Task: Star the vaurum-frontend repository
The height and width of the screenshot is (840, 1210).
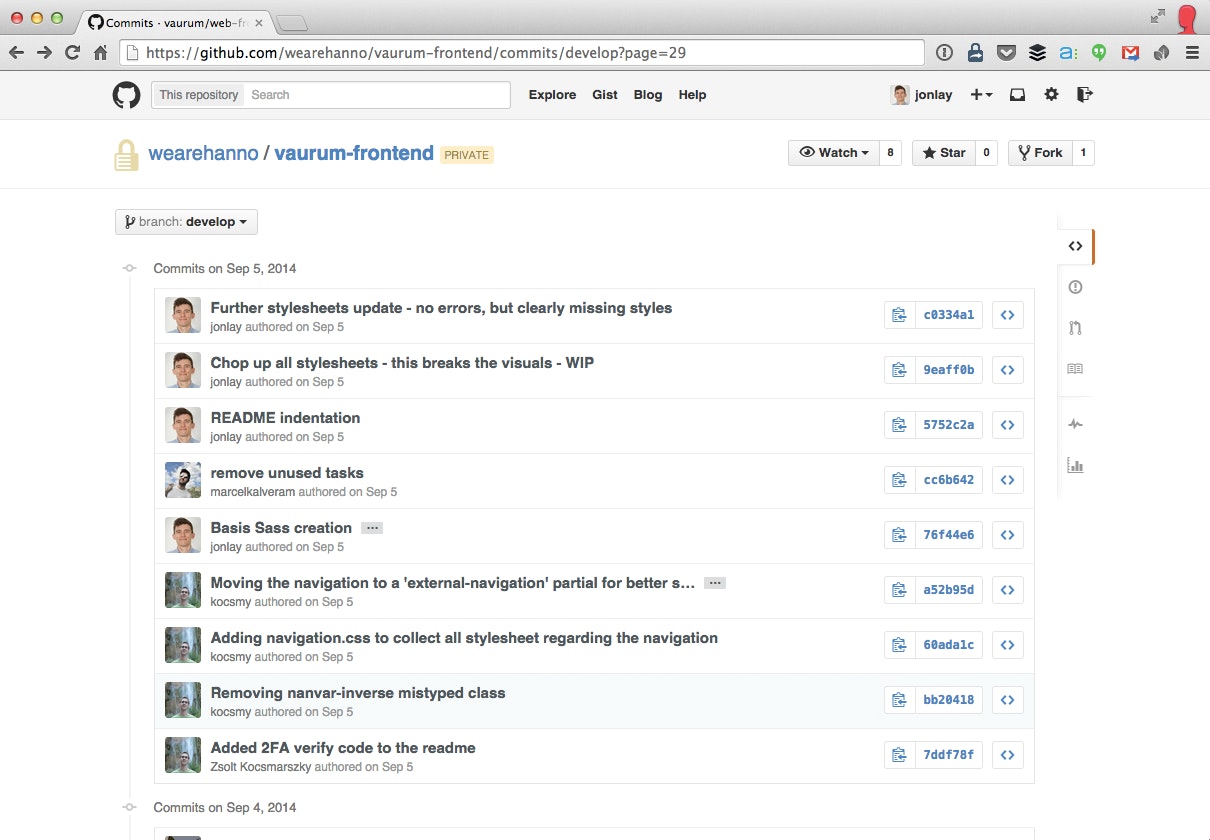Action: [x=943, y=153]
